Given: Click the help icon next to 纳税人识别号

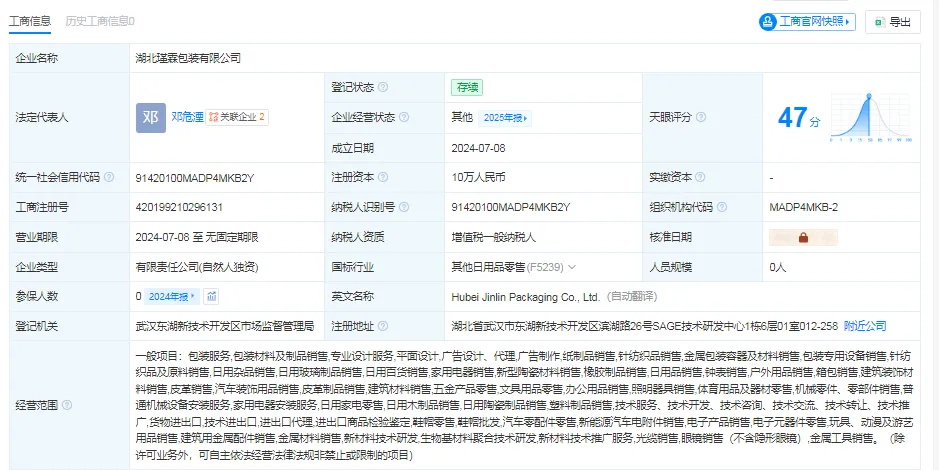Looking at the screenshot, I should 404,207.
